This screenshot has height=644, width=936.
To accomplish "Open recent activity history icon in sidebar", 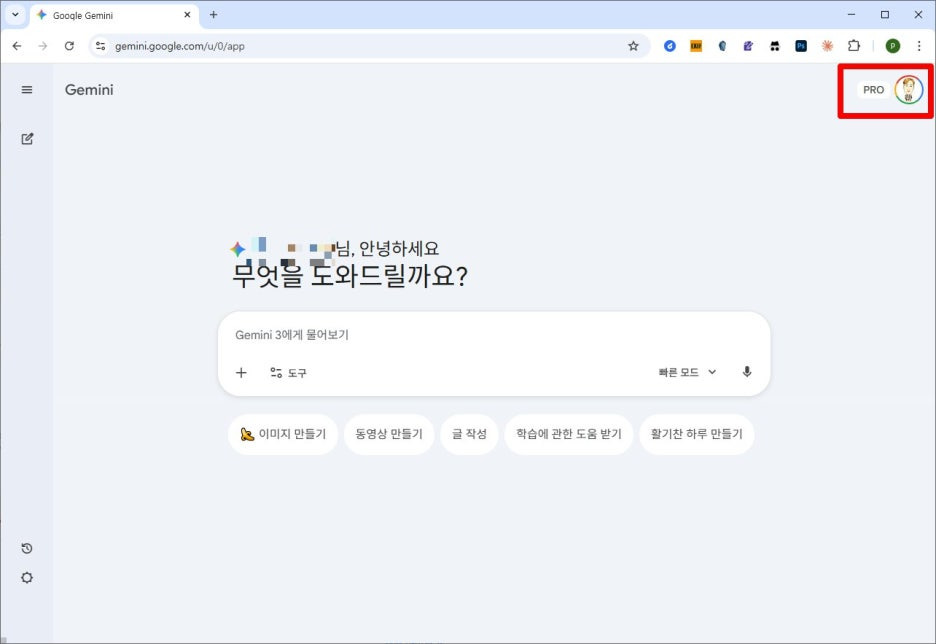I will coord(27,549).
